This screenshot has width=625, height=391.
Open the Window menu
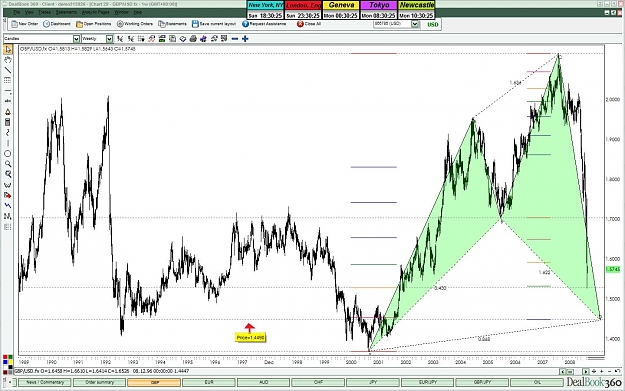[122, 12]
